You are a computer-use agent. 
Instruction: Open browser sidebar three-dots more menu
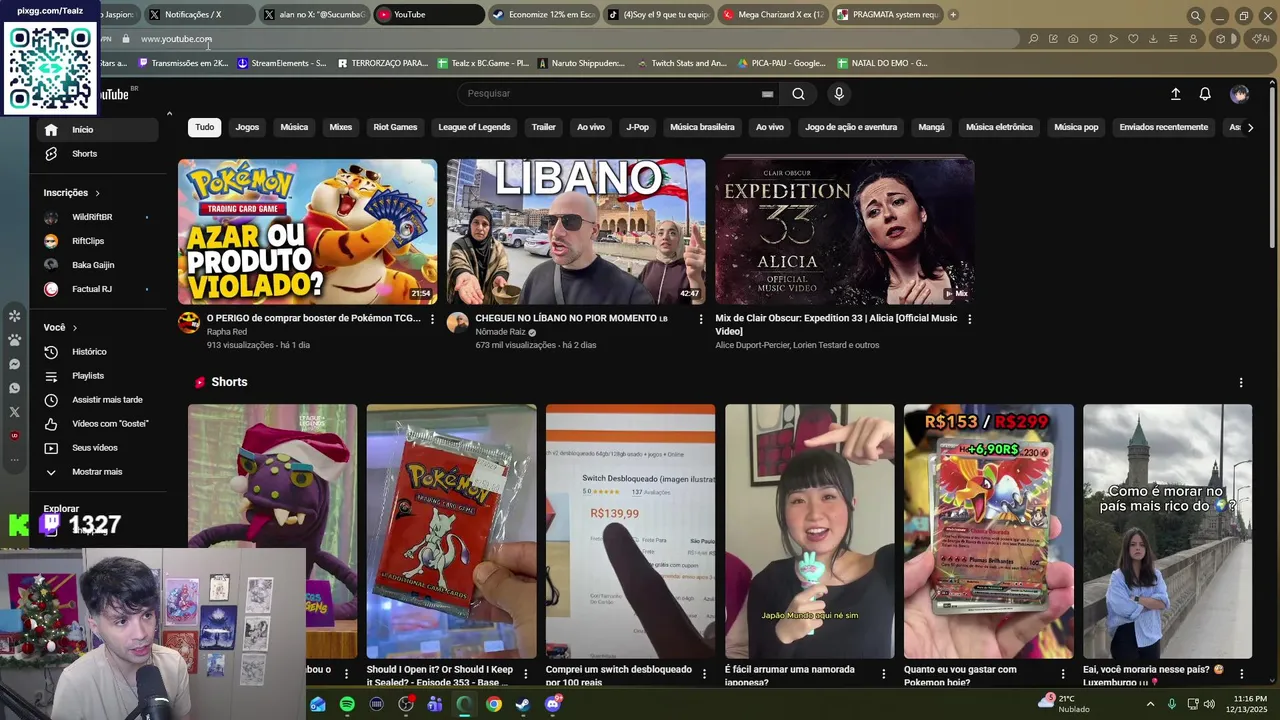[14, 460]
